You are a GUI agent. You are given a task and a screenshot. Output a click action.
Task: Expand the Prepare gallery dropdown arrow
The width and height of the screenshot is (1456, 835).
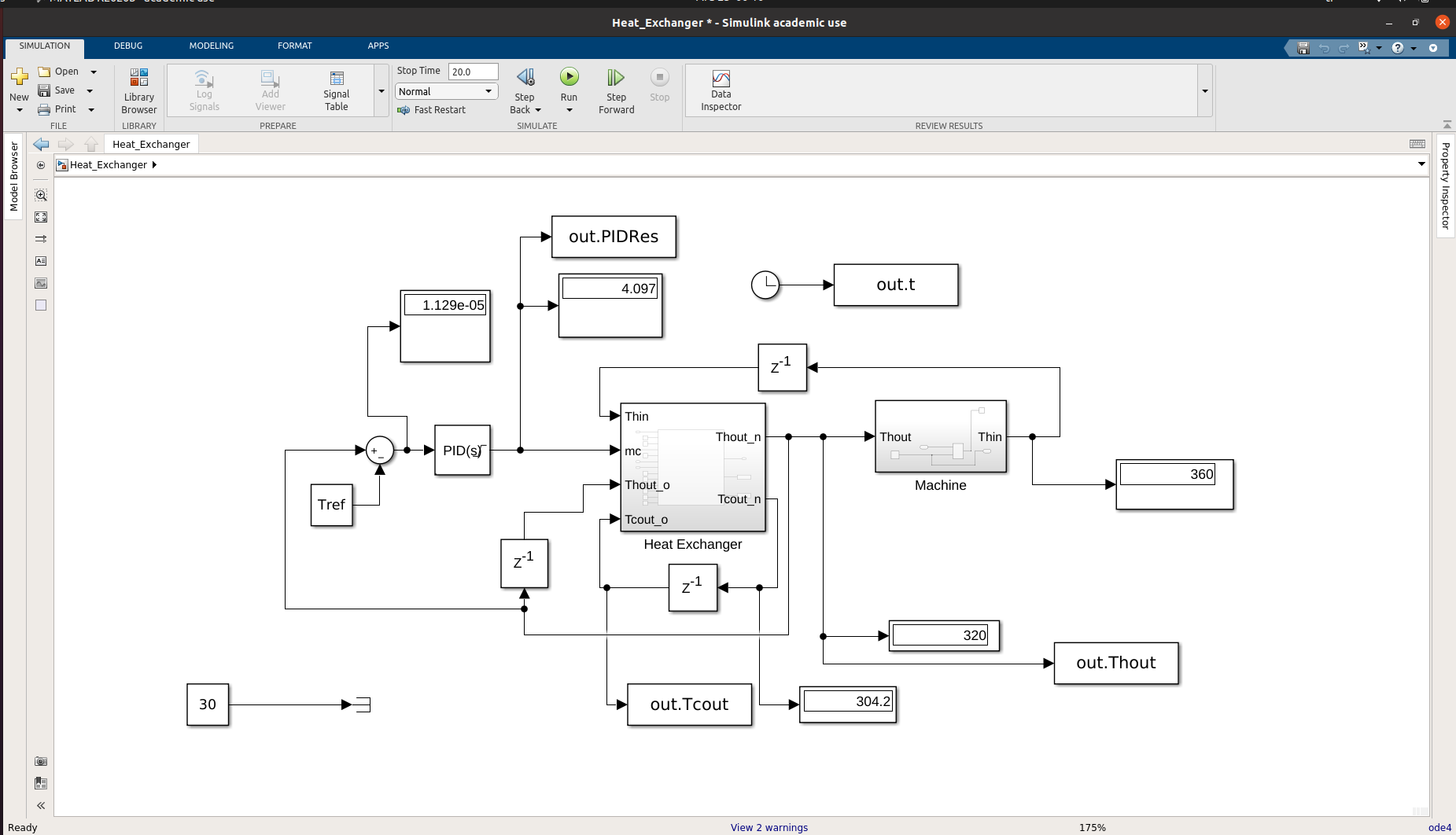pos(382,91)
